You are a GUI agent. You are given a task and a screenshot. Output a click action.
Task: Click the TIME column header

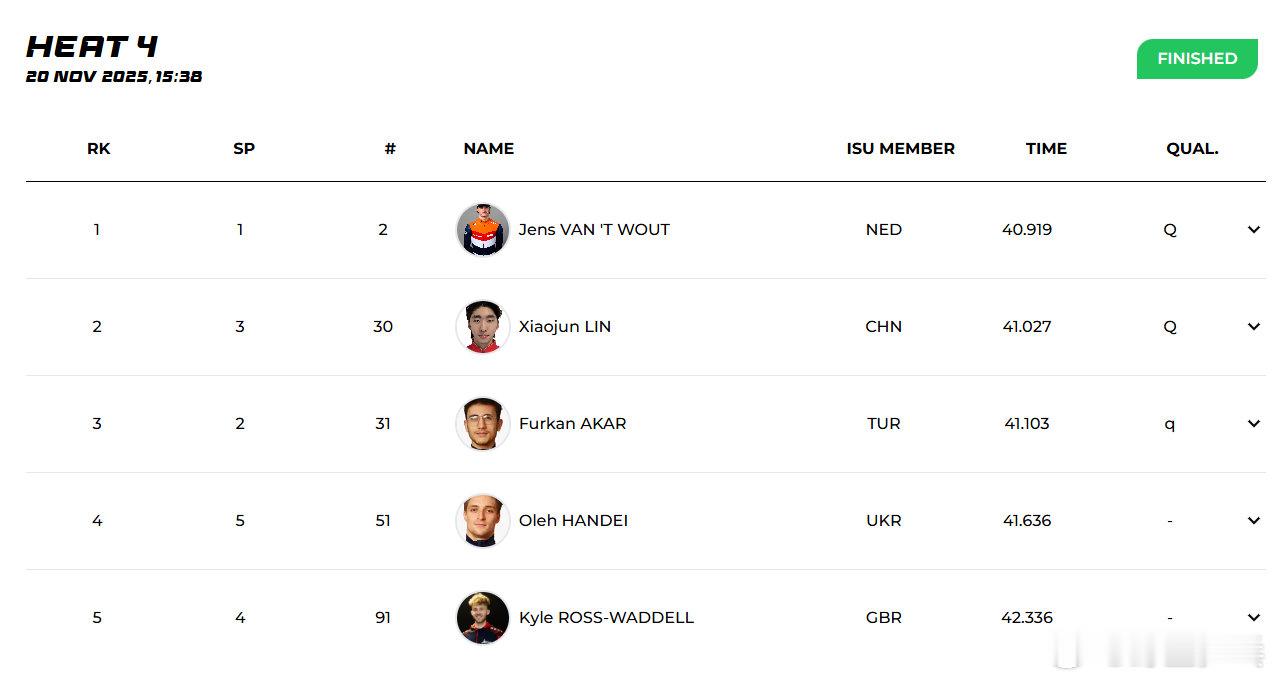pos(1045,148)
